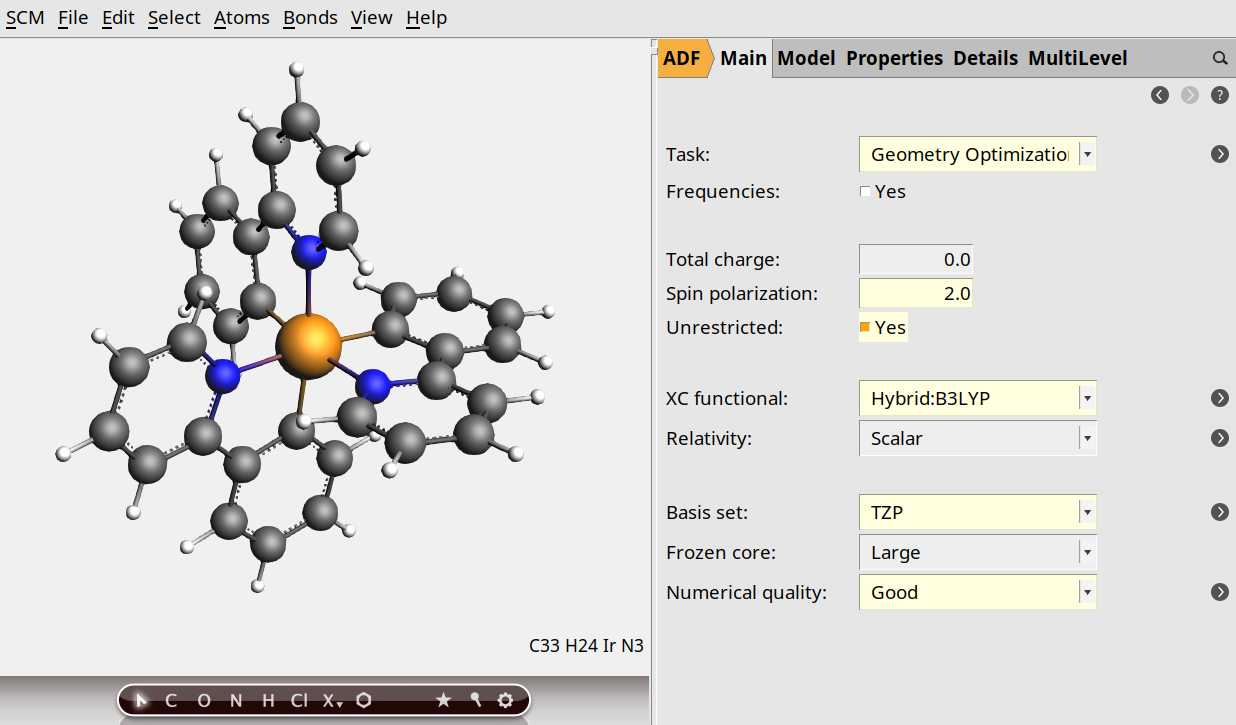The image size is (1236, 725).
Task: Click the search magnifier in panel bar
Action: pos(1220,59)
